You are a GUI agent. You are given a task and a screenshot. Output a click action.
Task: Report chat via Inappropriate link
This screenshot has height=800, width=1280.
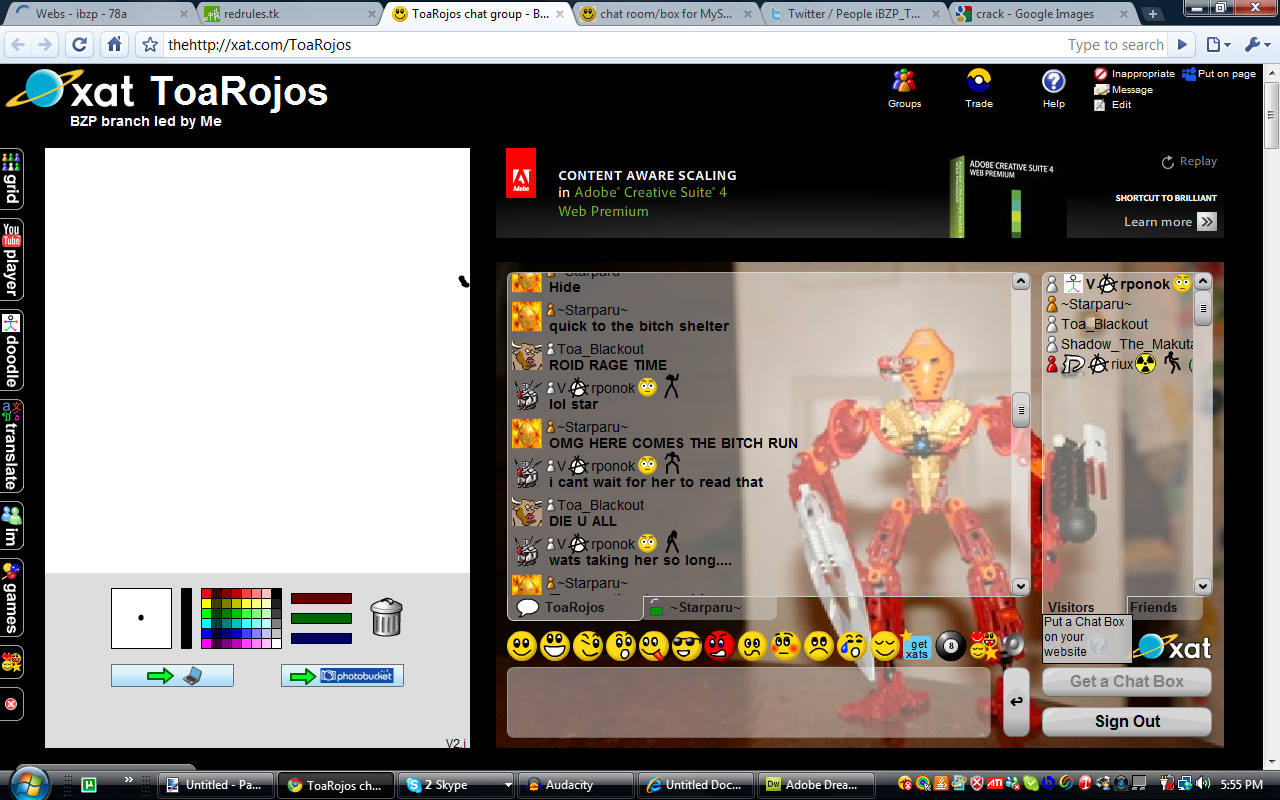[1135, 74]
